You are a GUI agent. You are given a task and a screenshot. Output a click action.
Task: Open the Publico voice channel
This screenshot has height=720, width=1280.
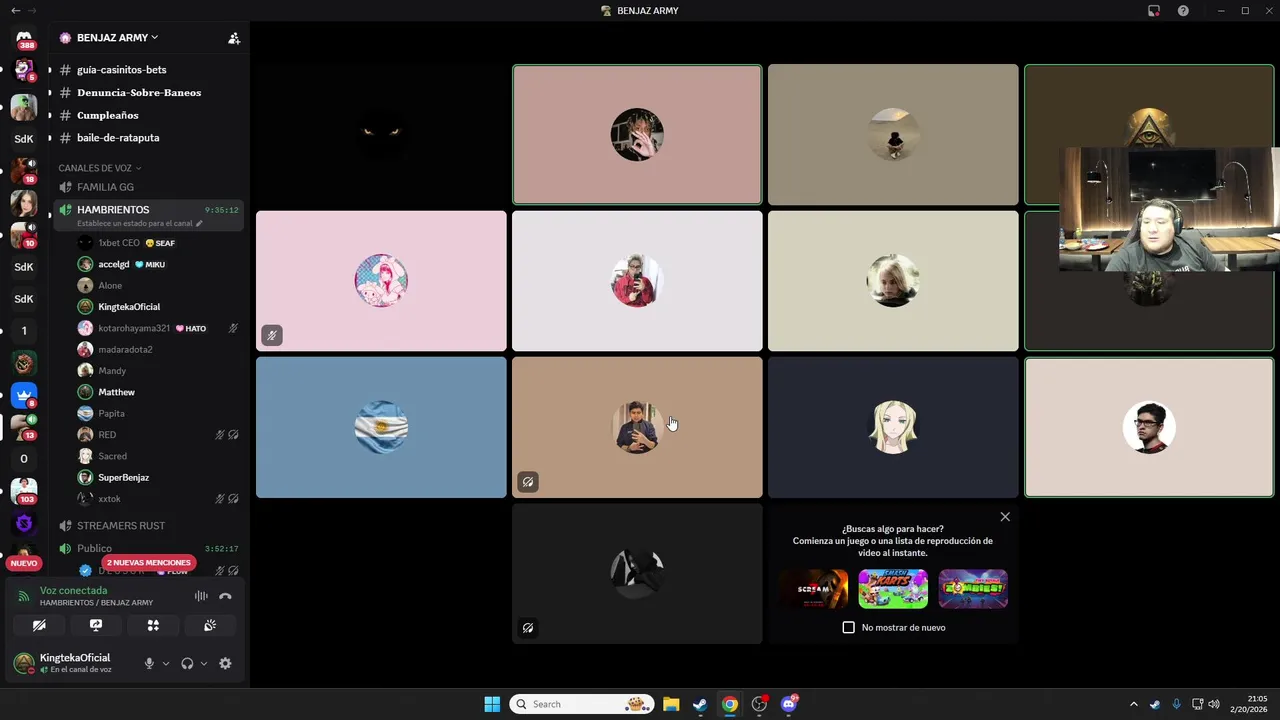tap(147, 548)
